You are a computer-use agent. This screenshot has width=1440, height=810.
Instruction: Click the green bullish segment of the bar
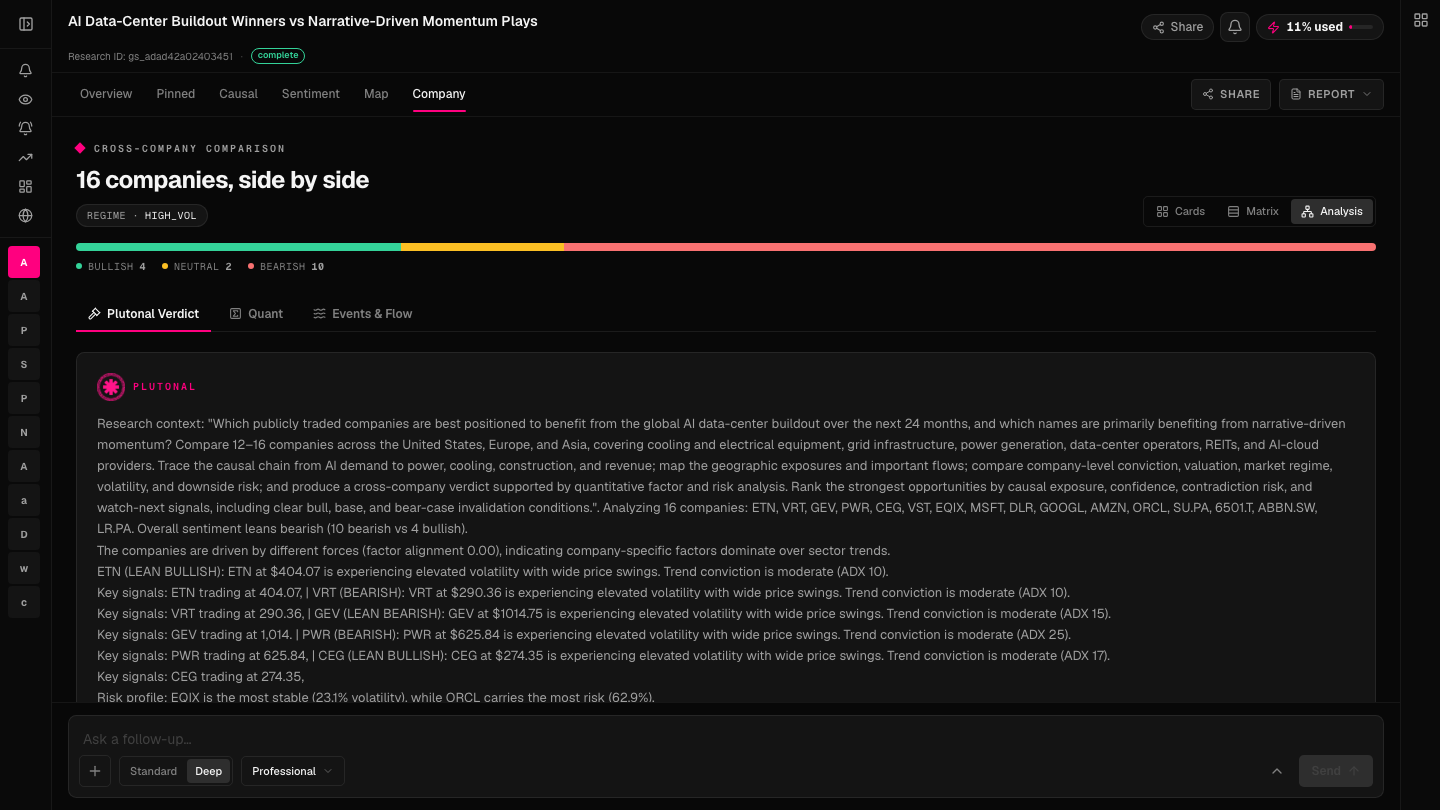(x=239, y=247)
